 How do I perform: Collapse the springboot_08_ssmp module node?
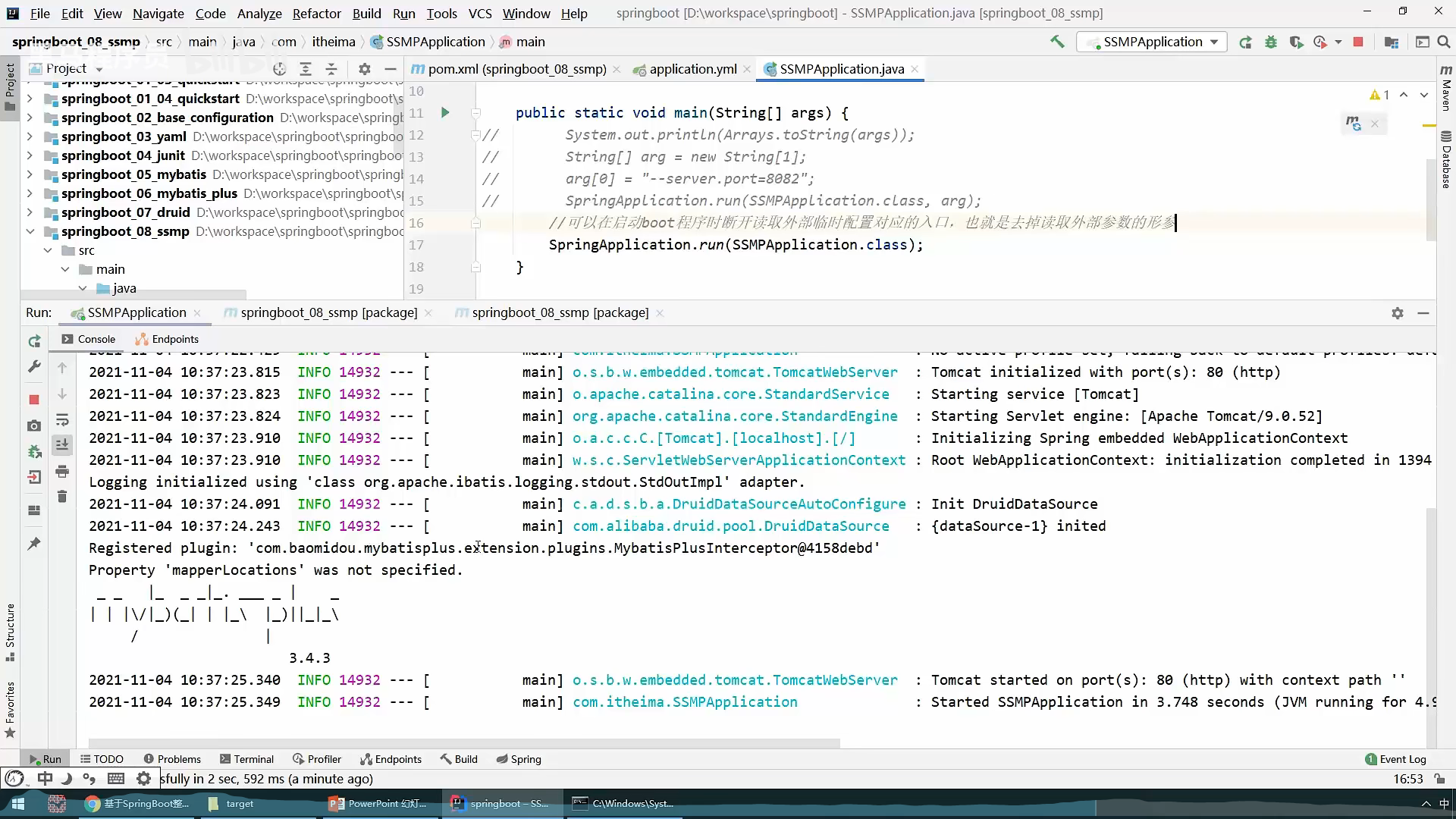[30, 231]
